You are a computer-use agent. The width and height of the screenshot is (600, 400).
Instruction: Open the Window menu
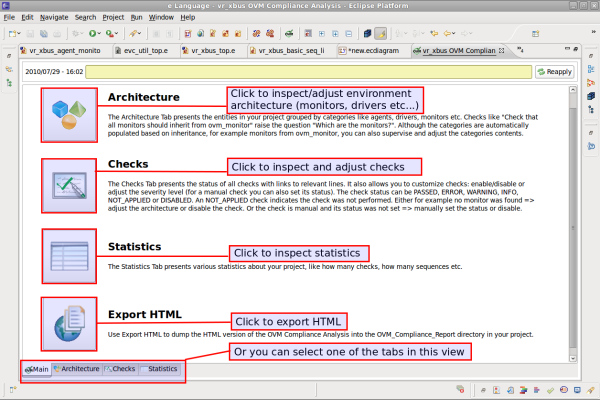click(x=161, y=17)
